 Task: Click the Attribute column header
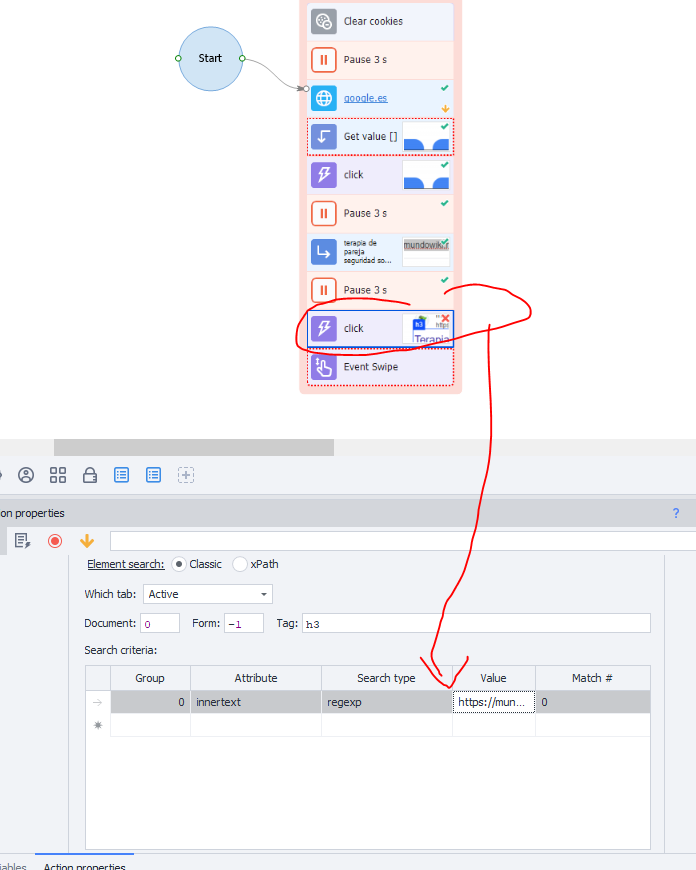pyautogui.click(x=256, y=678)
